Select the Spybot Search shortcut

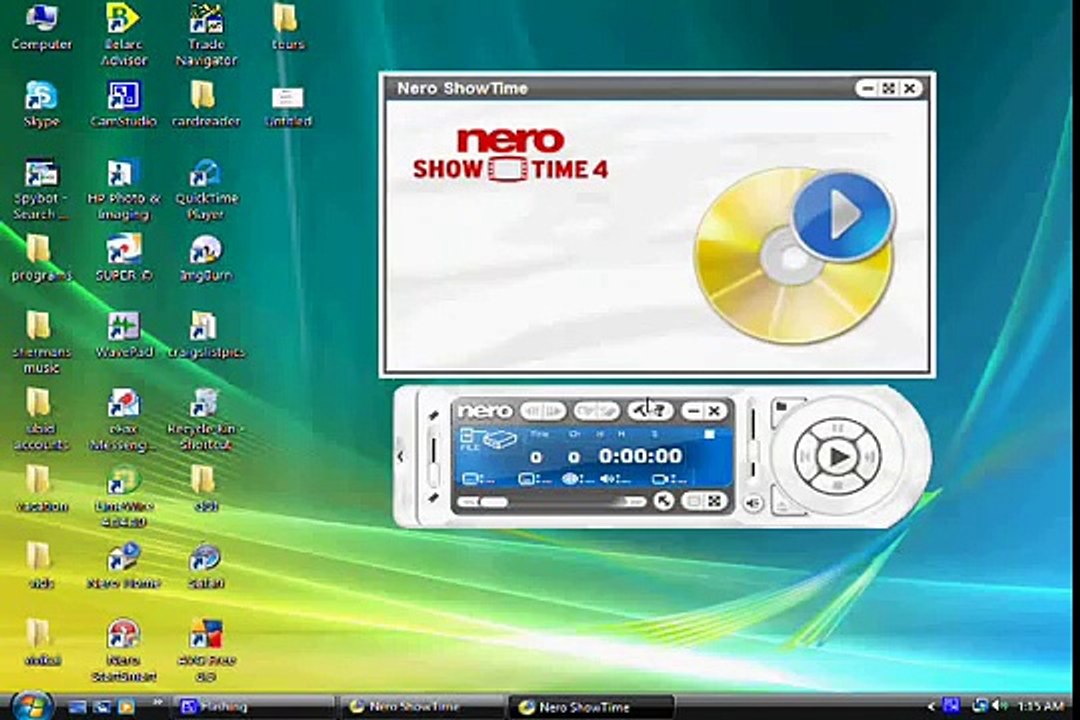[41, 189]
